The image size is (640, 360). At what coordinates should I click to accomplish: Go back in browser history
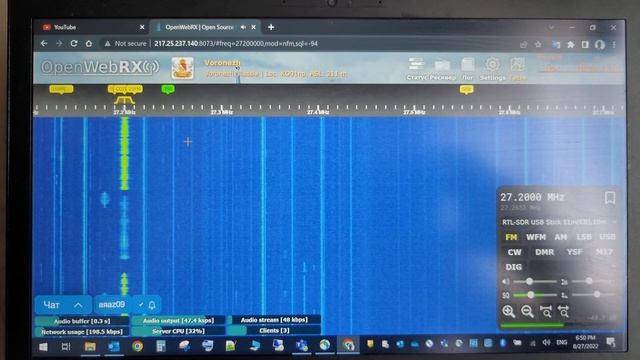coord(44,43)
